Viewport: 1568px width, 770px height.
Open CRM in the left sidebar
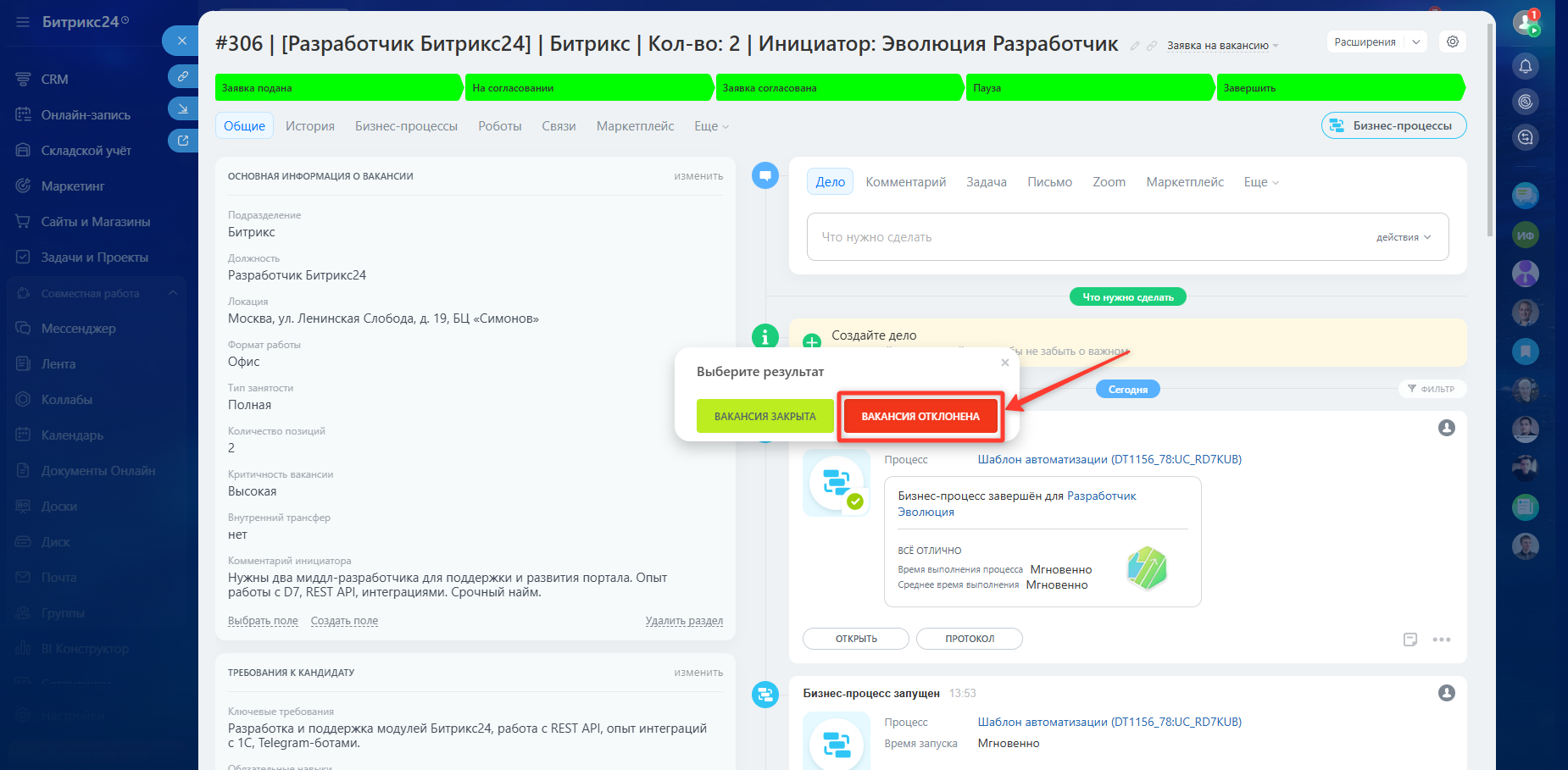point(54,80)
